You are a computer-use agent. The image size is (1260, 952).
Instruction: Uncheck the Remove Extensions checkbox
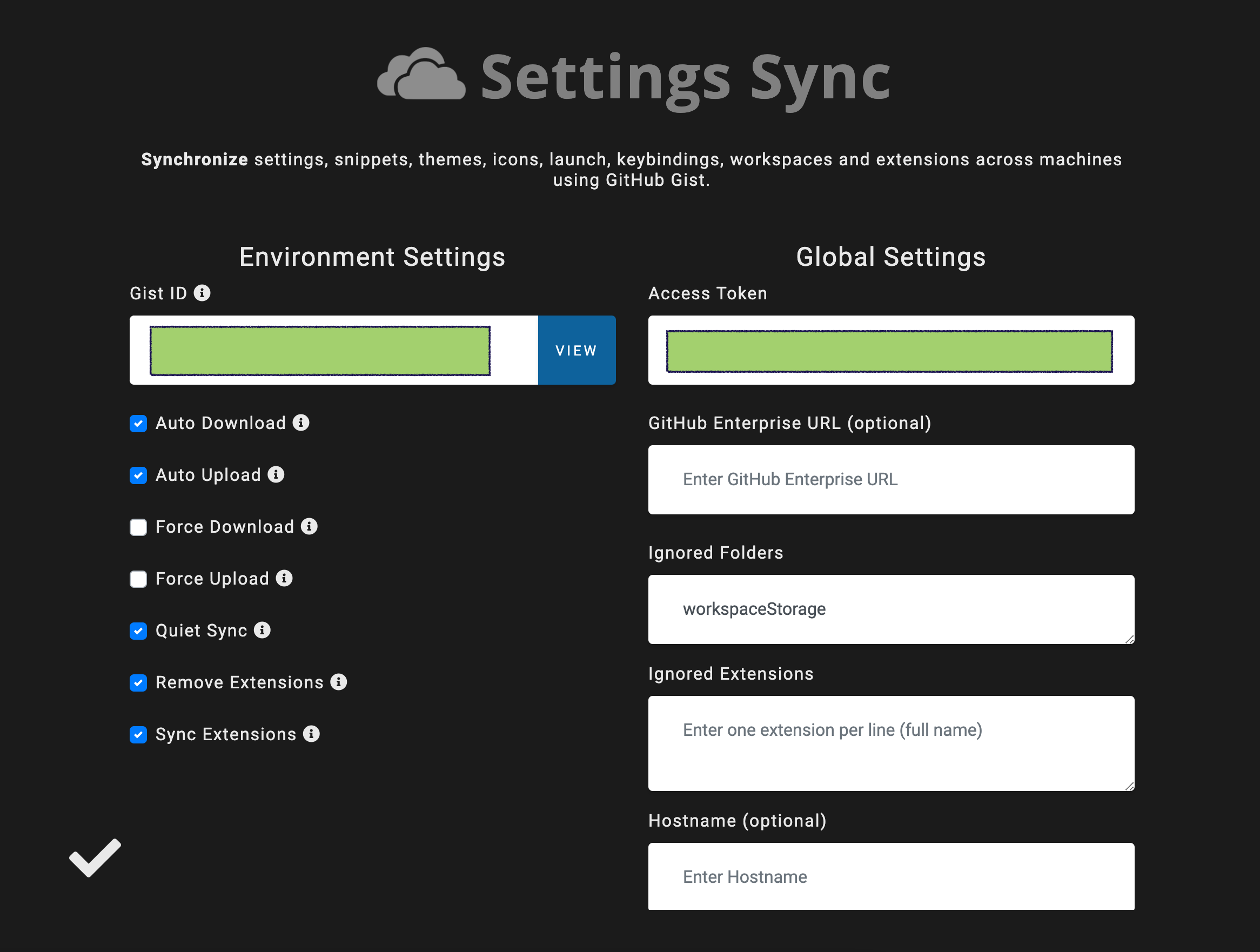pyautogui.click(x=138, y=683)
